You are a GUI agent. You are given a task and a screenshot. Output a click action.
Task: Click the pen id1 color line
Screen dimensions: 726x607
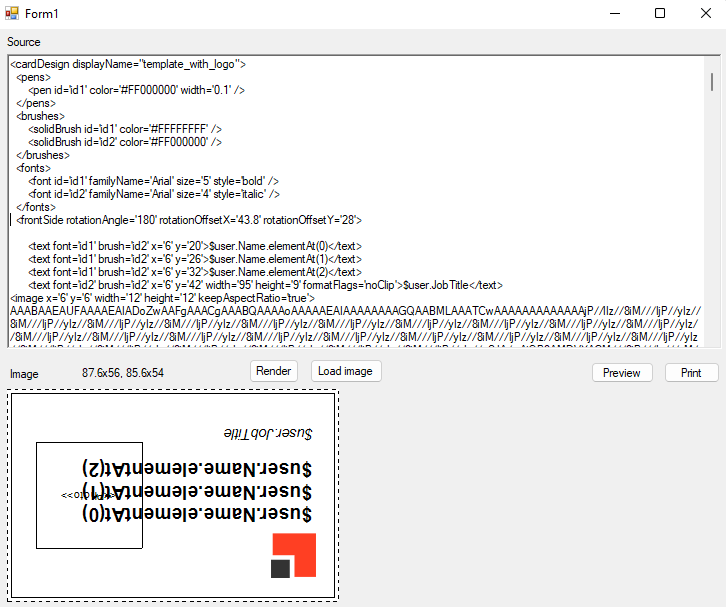tap(137, 90)
